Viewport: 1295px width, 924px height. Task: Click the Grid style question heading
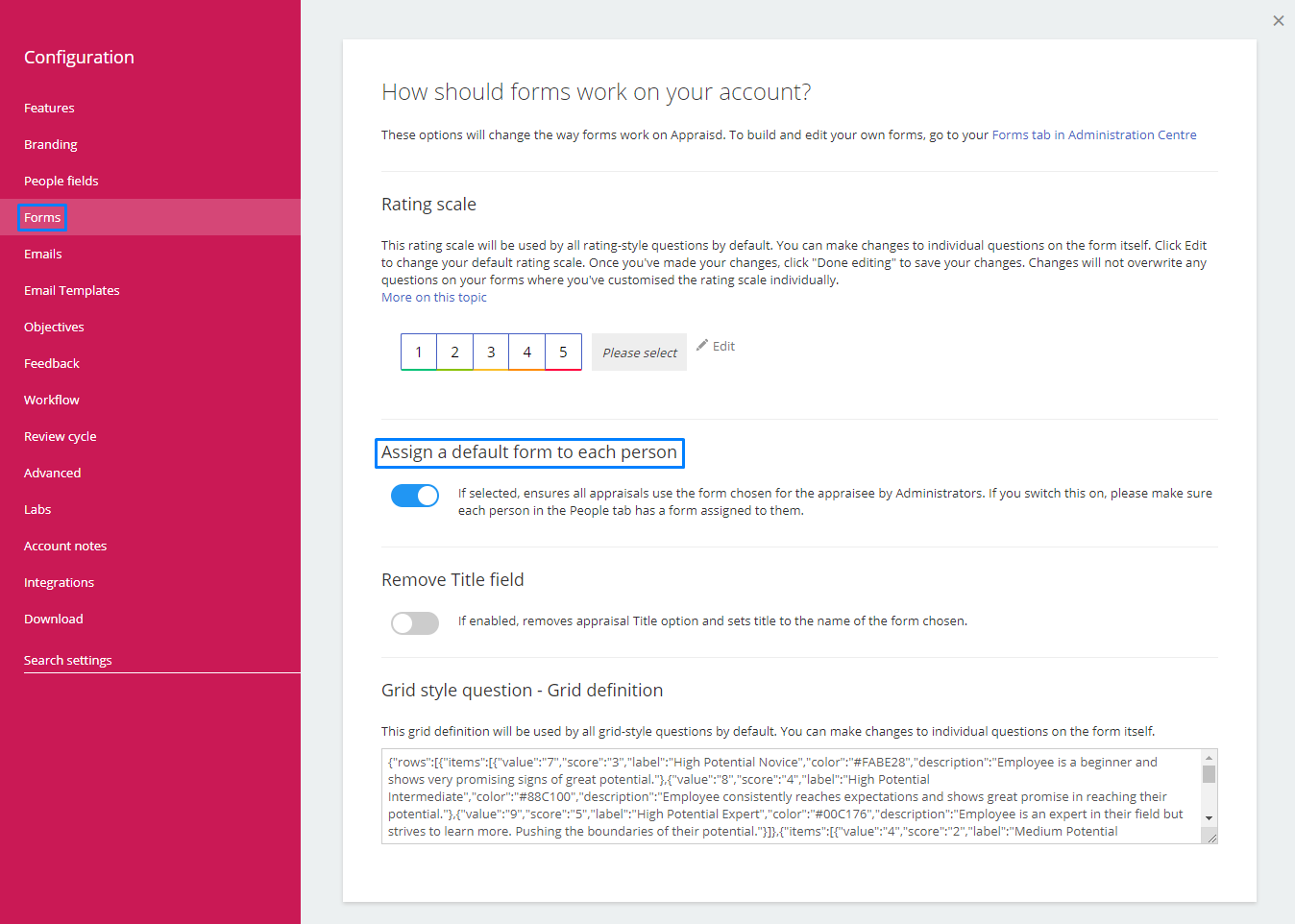pos(522,690)
